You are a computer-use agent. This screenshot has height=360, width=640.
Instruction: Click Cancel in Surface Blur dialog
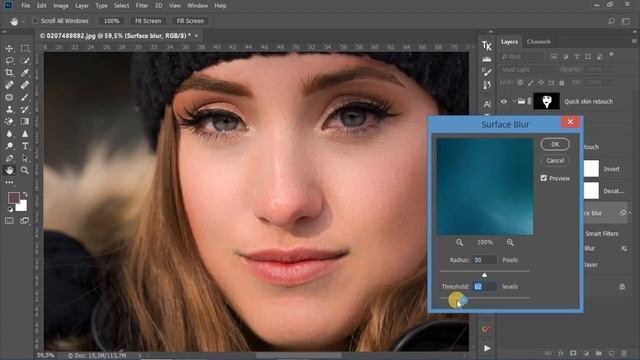click(x=555, y=160)
